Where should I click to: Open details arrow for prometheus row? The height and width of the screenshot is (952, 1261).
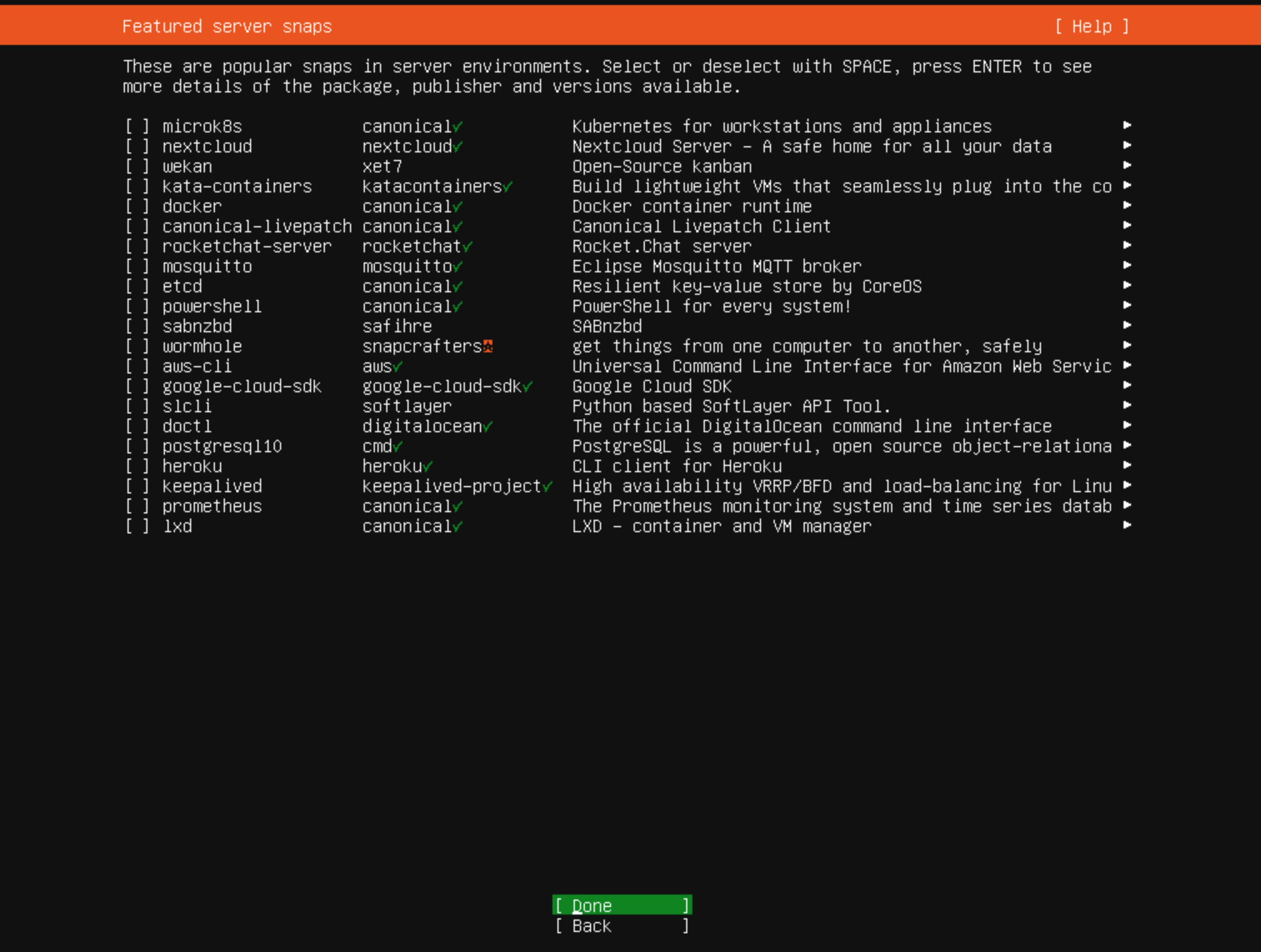click(x=1127, y=505)
